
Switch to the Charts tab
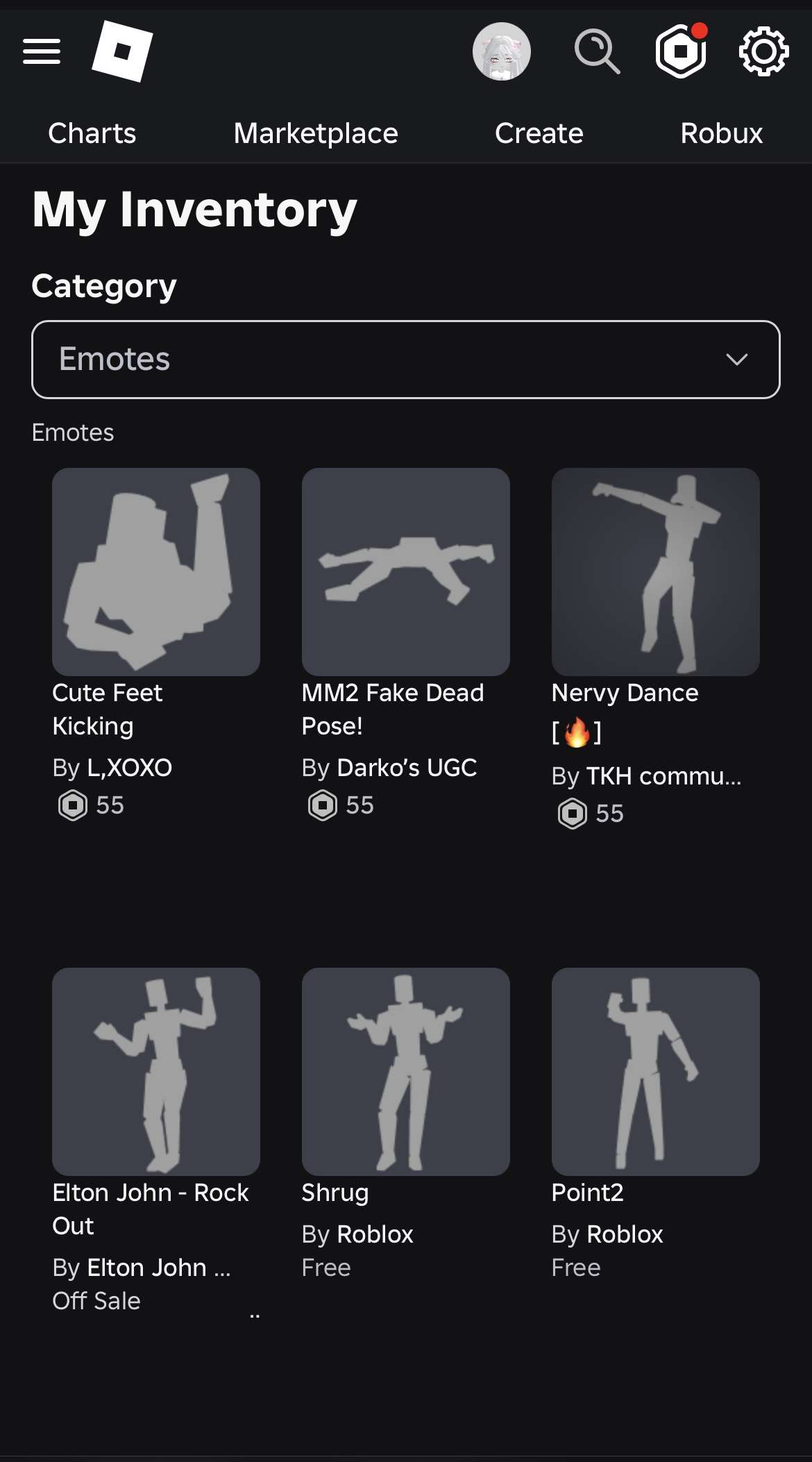point(92,133)
